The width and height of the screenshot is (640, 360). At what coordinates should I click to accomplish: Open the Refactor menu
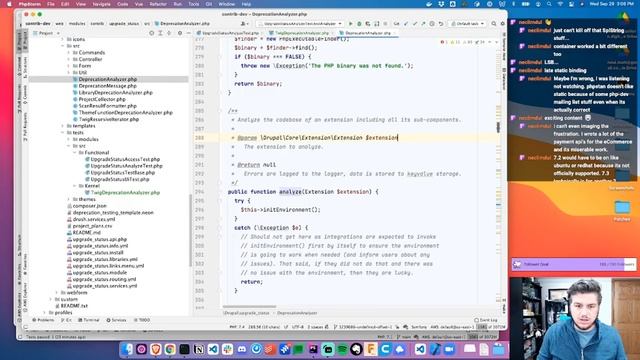[x=158, y=4]
